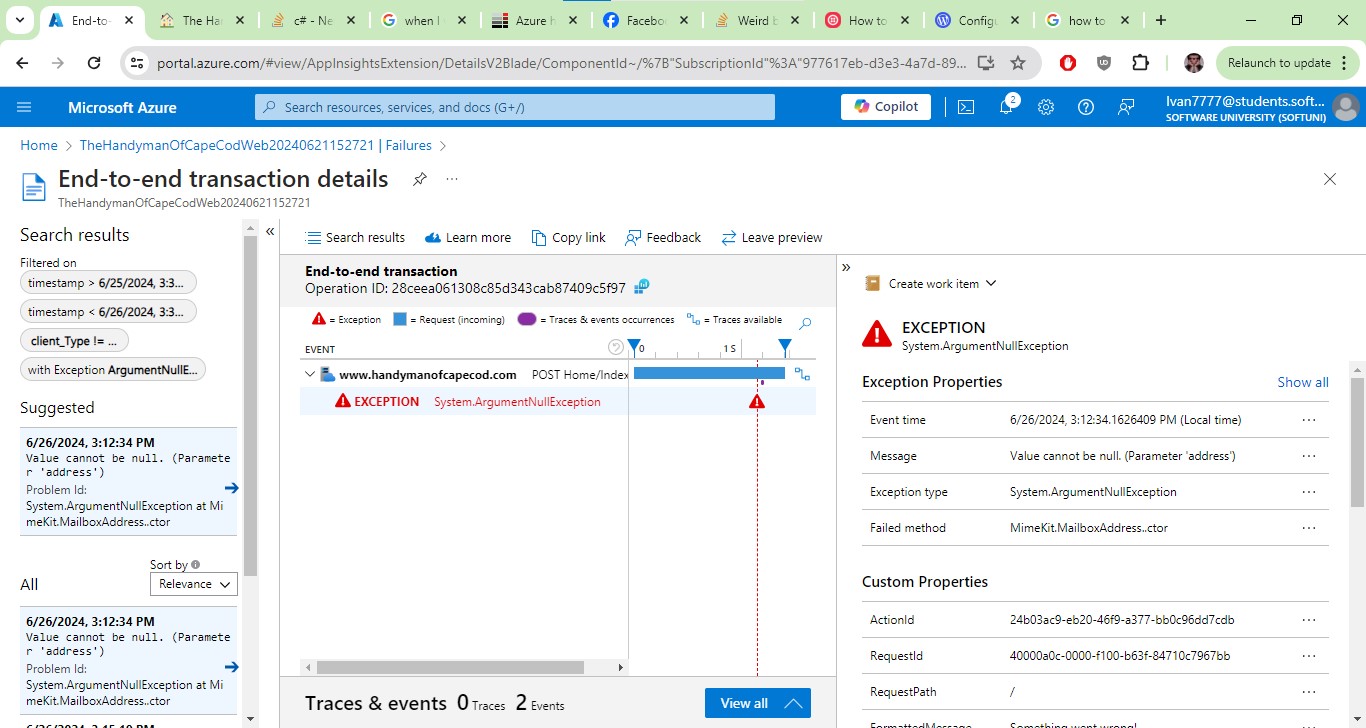Click Relaunch to update
This screenshot has height=728, width=1366.
click(x=1288, y=62)
